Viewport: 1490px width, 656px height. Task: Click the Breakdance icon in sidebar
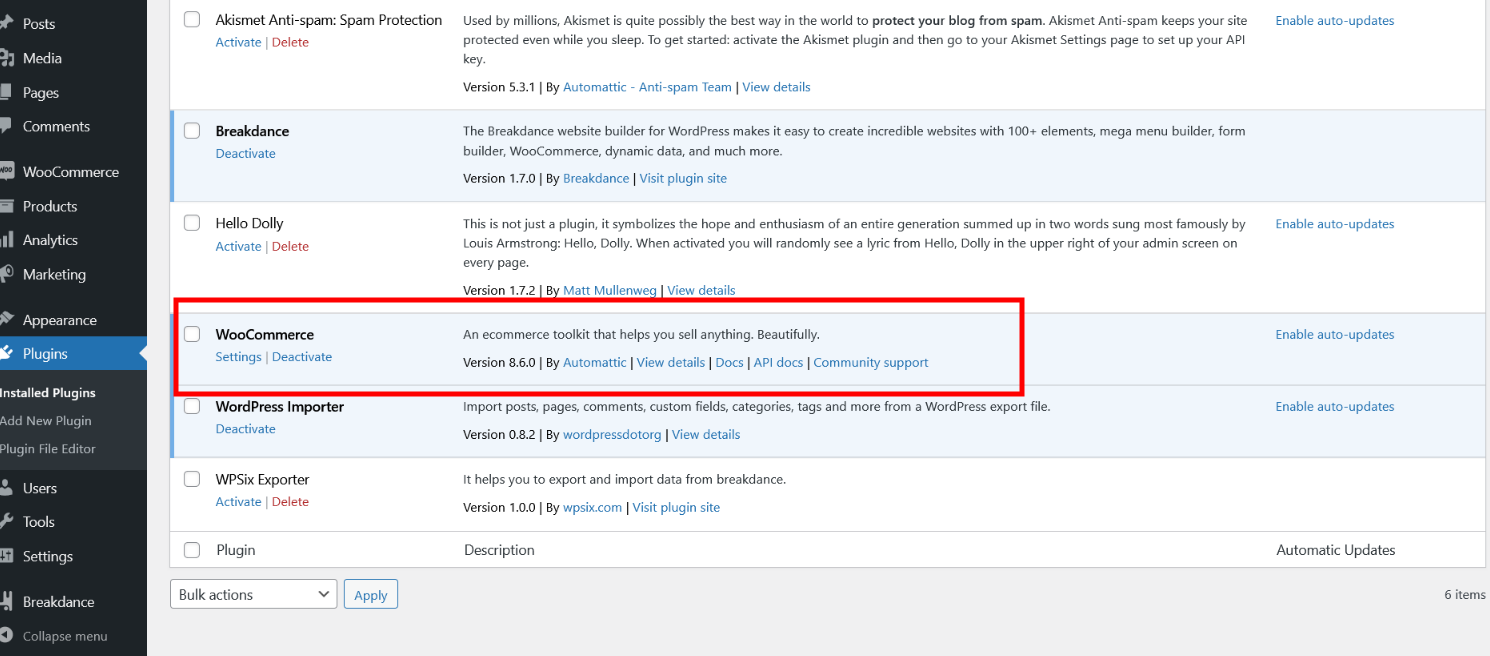coord(5,602)
